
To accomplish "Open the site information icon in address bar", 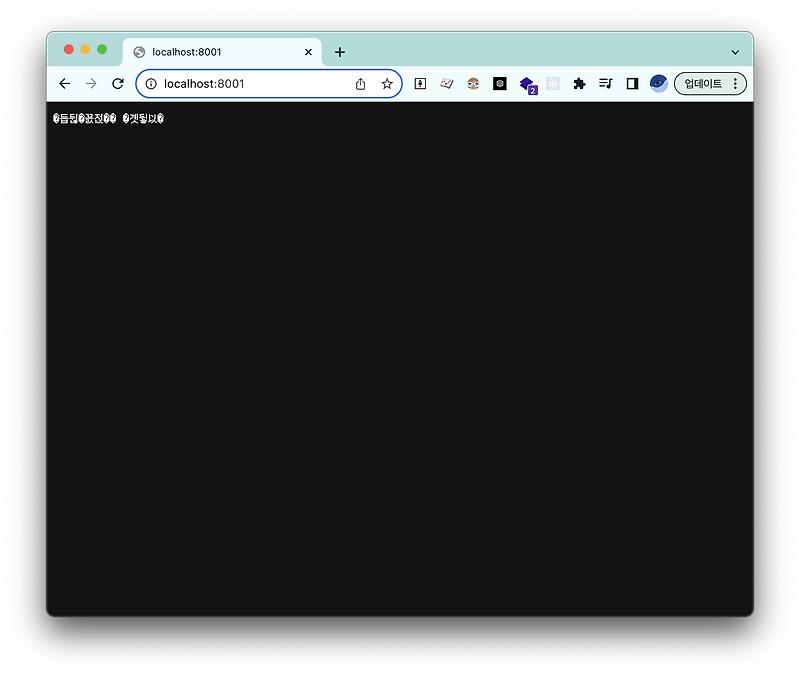I will (151, 84).
